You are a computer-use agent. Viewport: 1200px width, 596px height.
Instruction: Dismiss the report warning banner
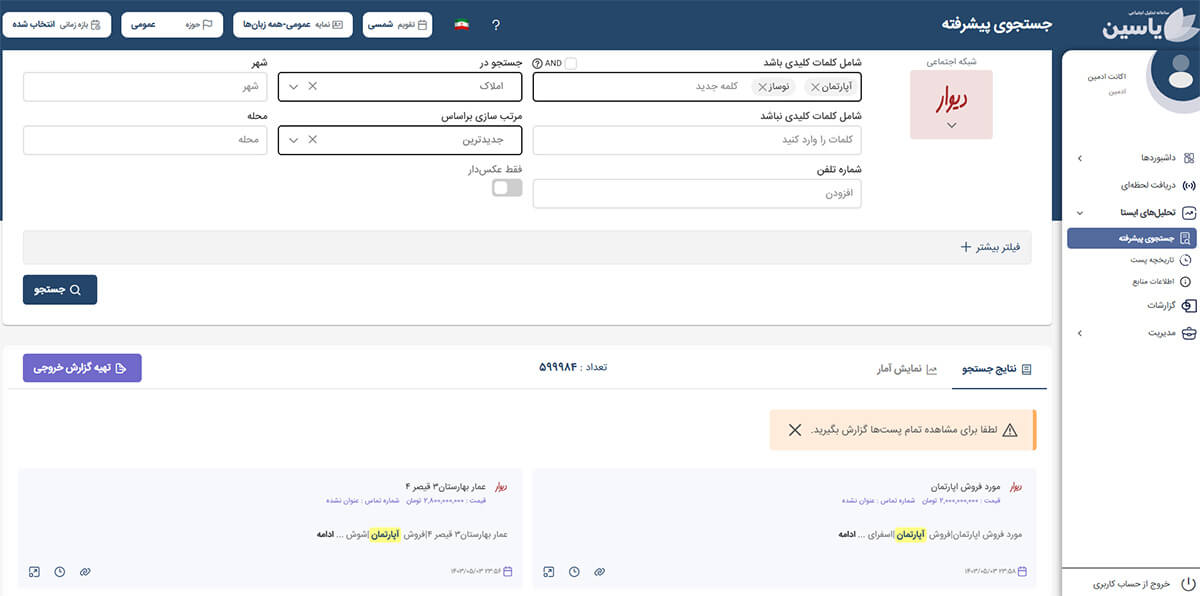(794, 430)
